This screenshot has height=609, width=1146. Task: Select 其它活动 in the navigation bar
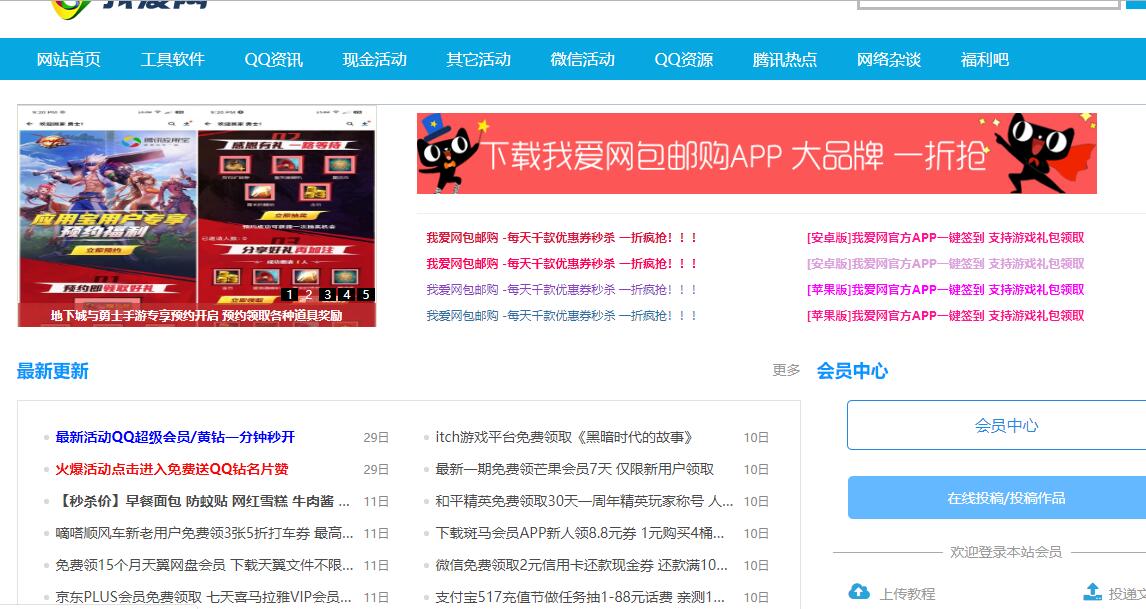coord(478,59)
